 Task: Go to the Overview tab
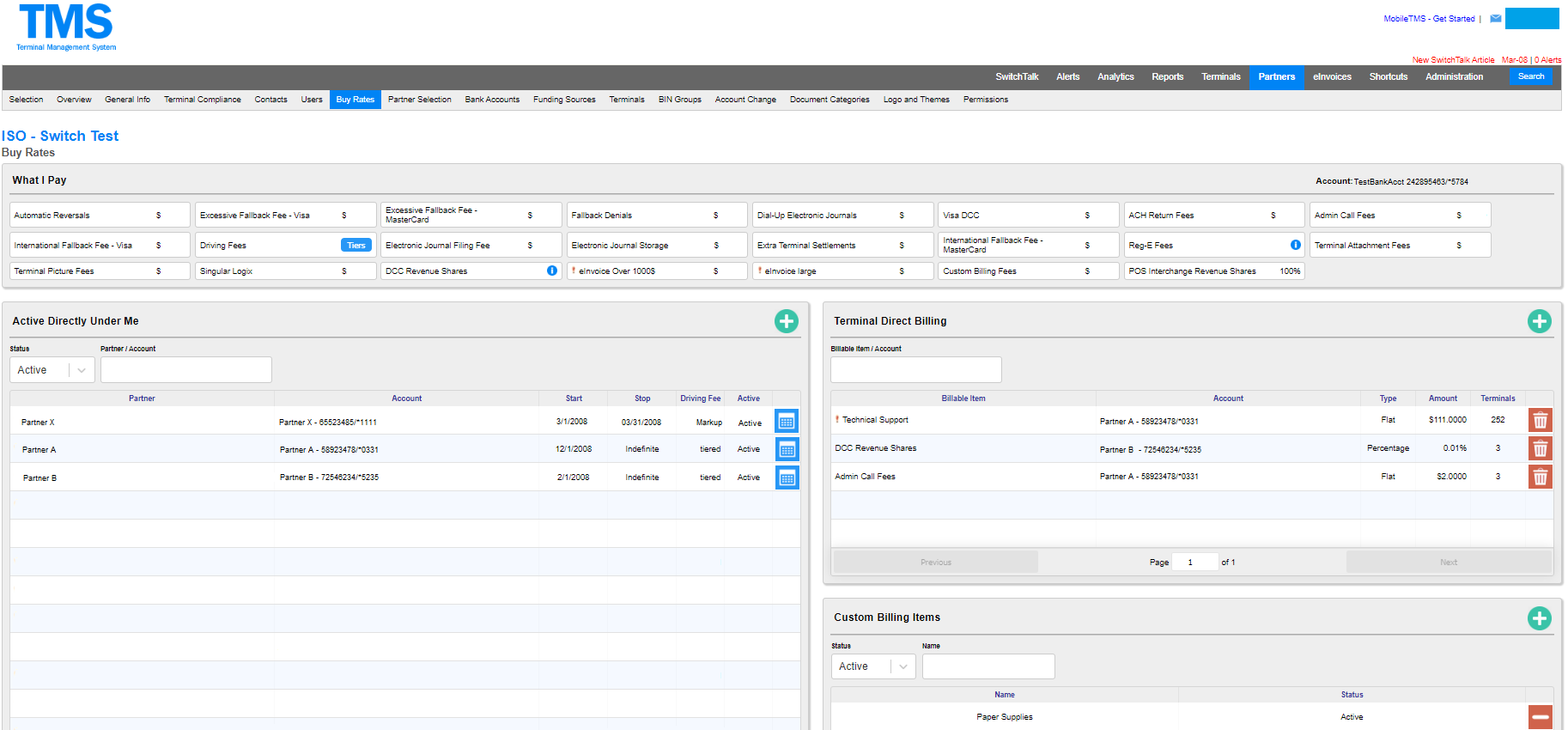[x=74, y=100]
